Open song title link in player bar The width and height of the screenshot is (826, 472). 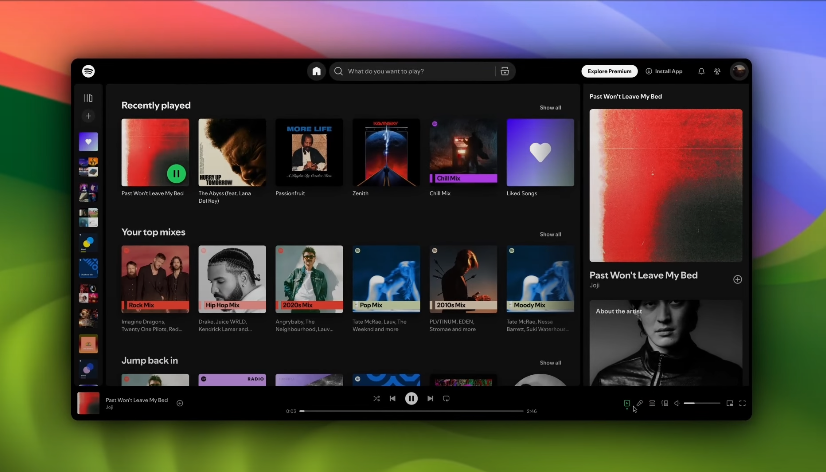coord(136,400)
